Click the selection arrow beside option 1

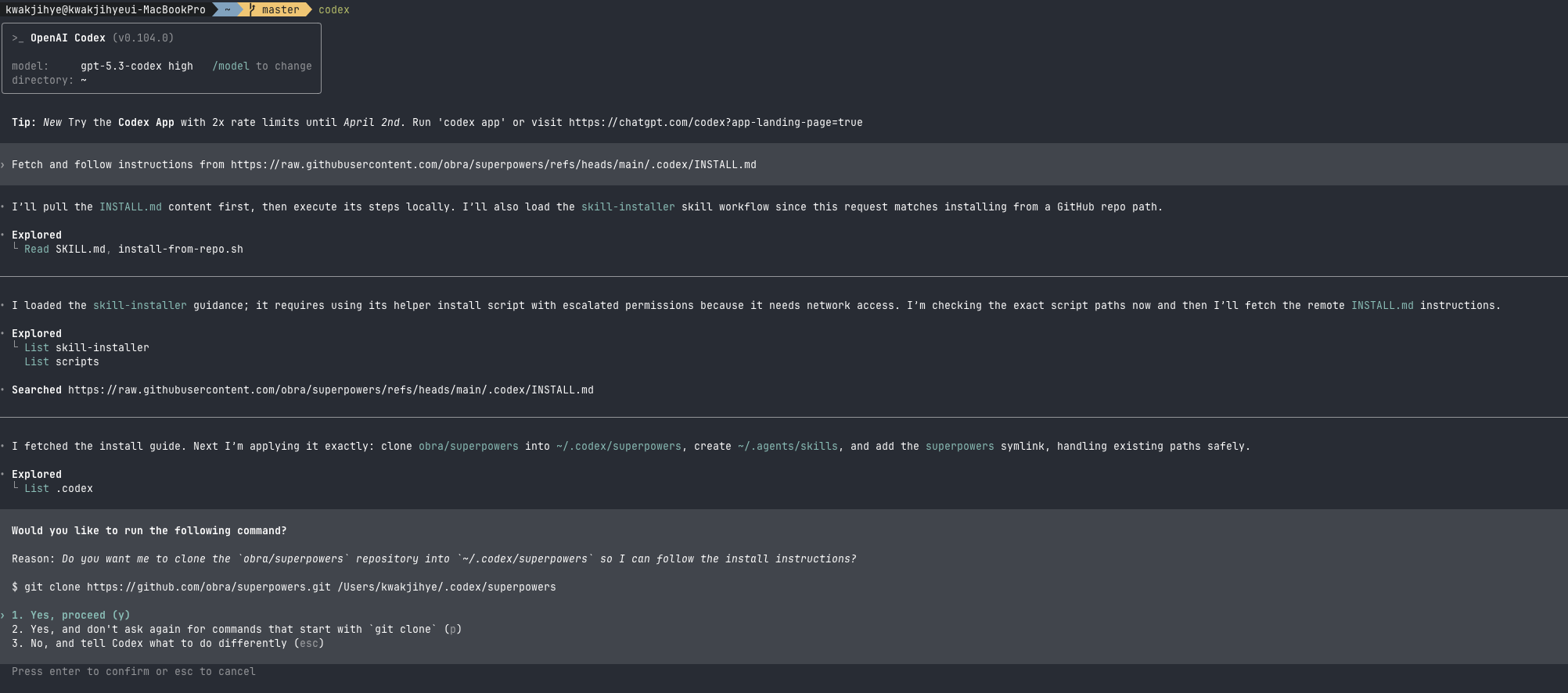pyautogui.click(x=3, y=615)
